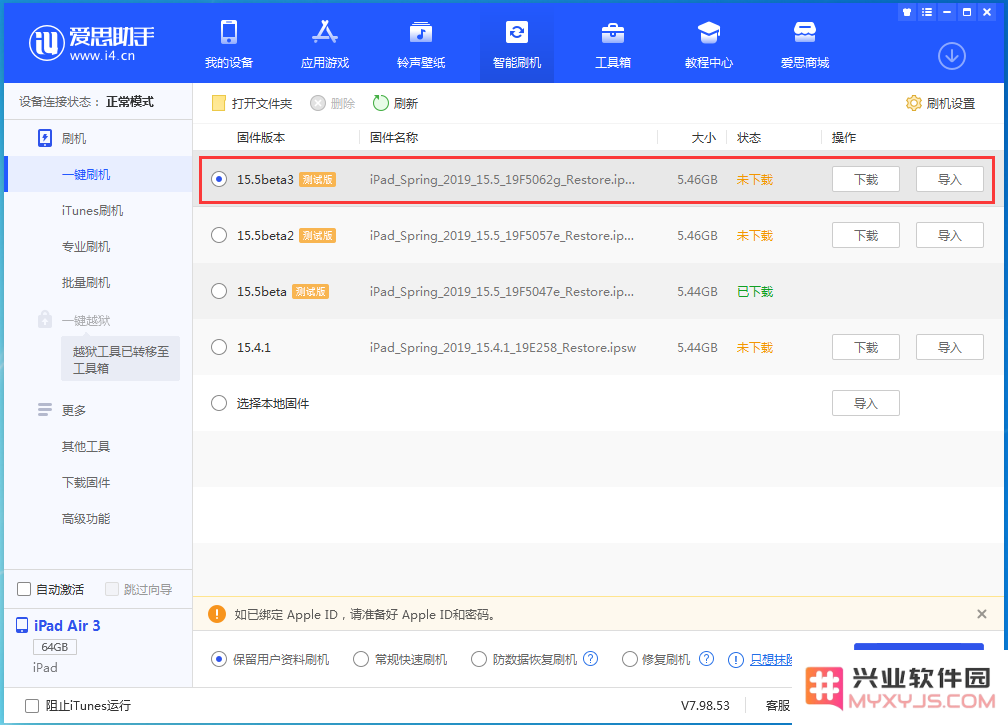Enable 阻止iTunes运行 checkbox
Viewport: 1008px width, 725px height.
coord(32,706)
